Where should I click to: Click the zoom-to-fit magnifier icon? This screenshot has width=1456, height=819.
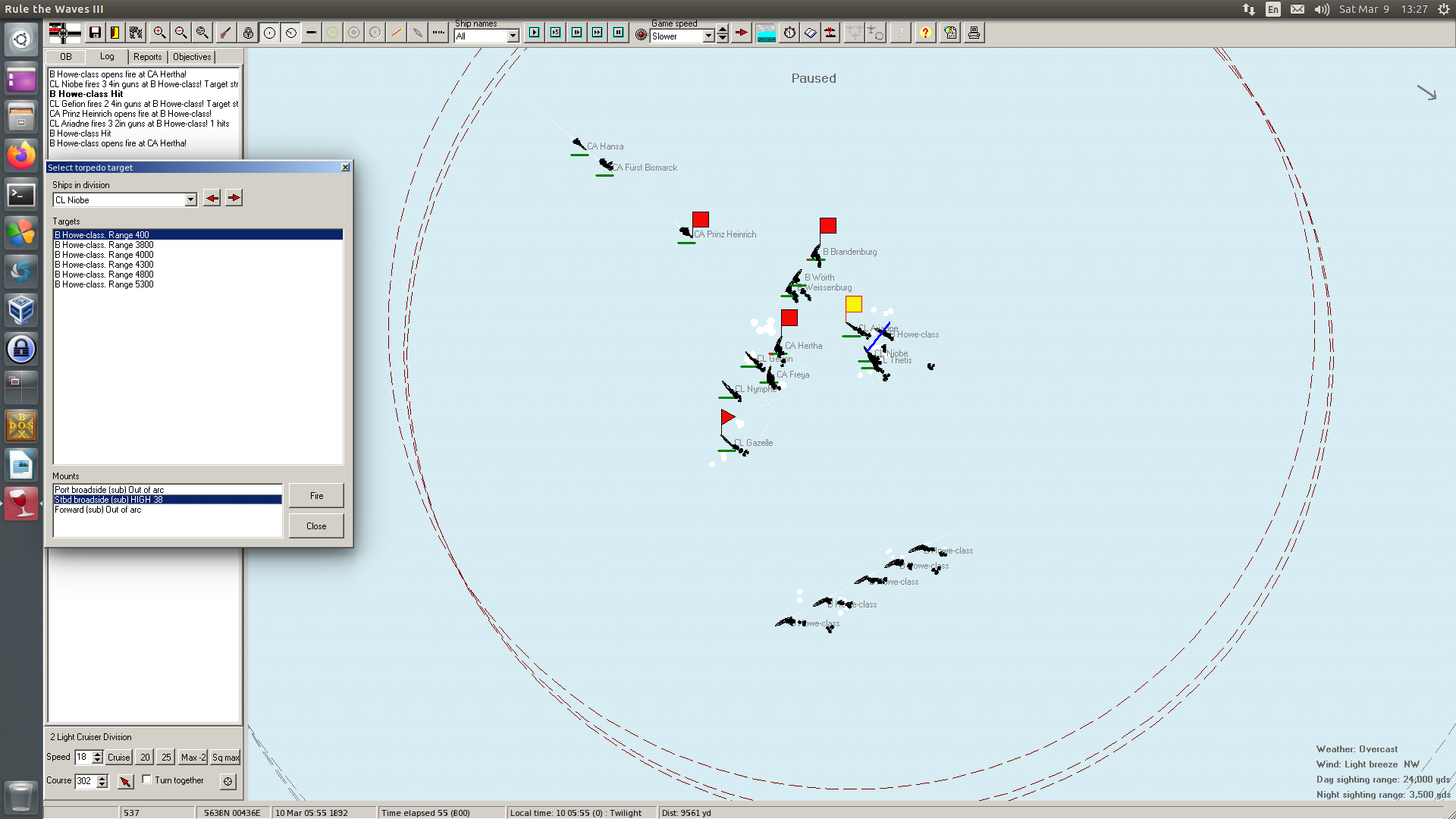tap(202, 33)
